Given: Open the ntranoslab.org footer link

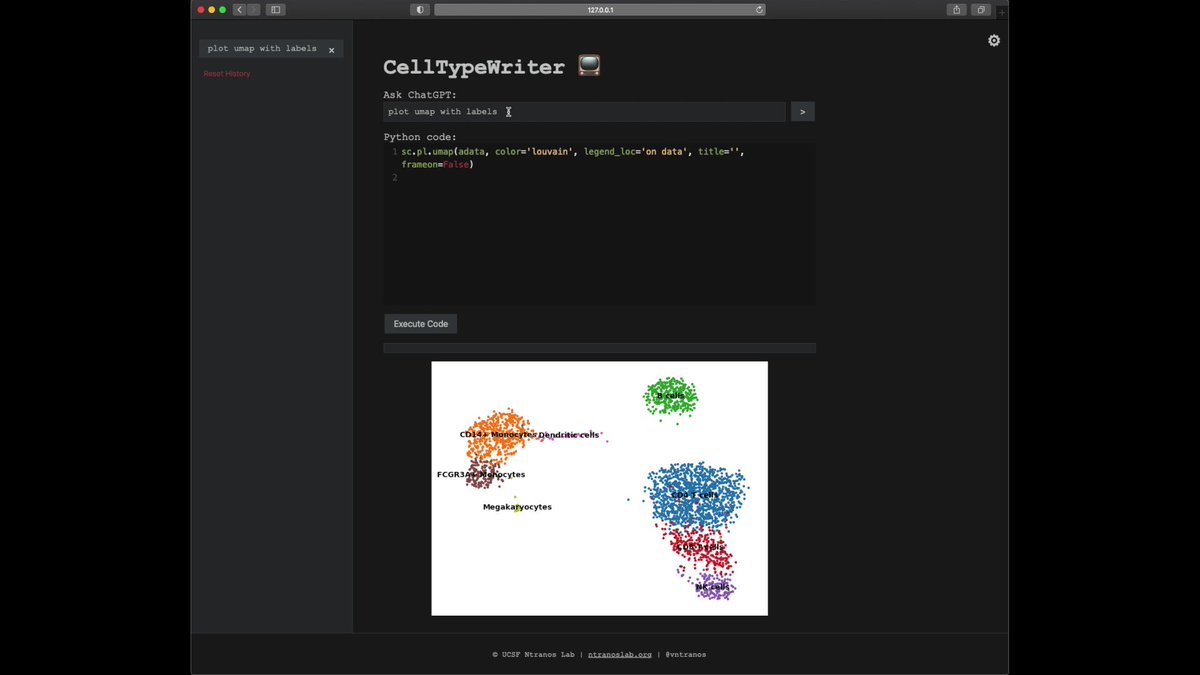Looking at the screenshot, I should 620,655.
